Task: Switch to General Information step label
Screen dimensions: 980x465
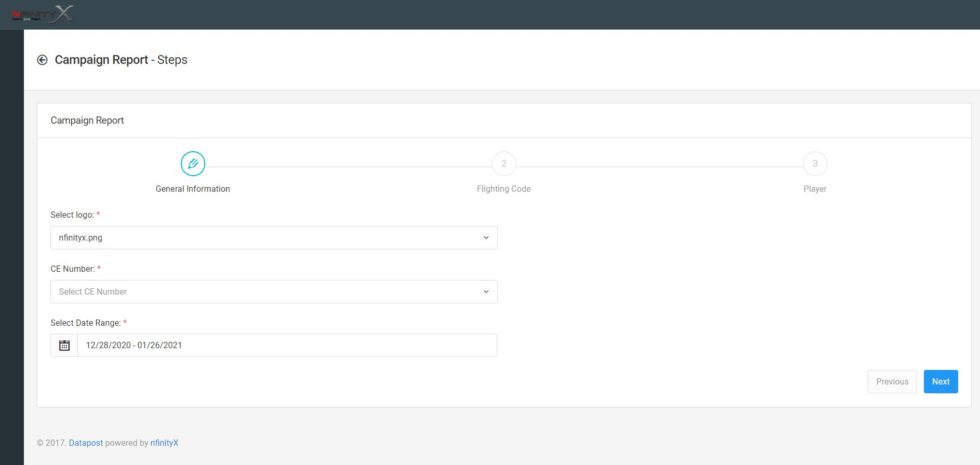Action: click(x=193, y=189)
